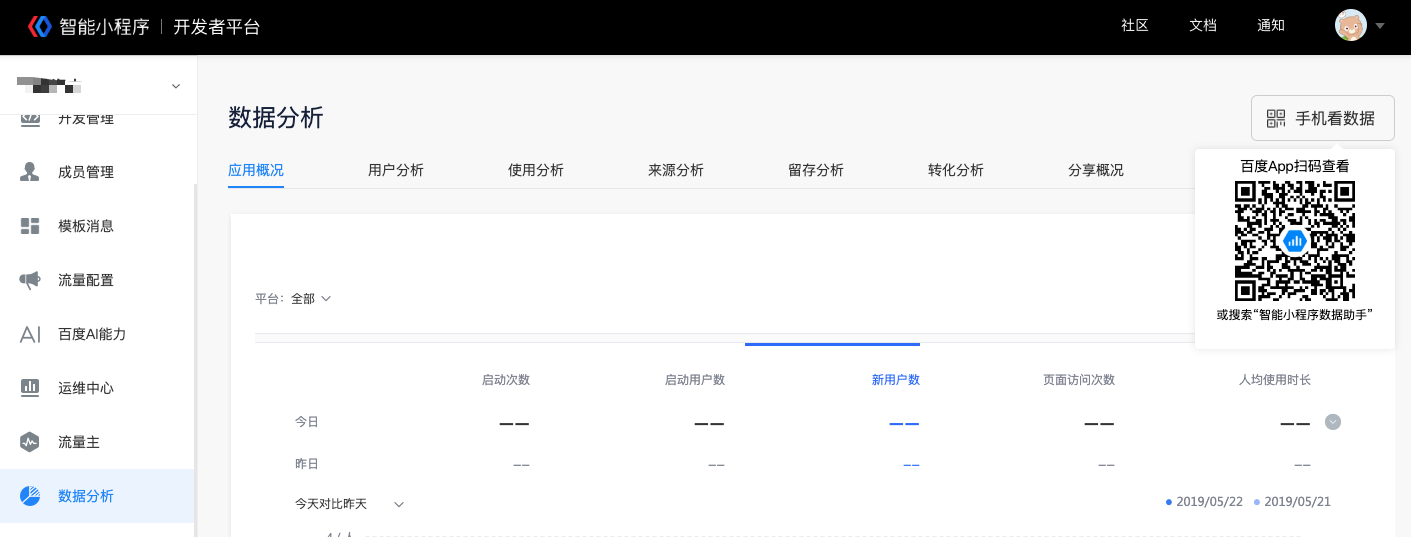The image size is (1411, 537).
Task: Select the 启动次数 metric column
Action: point(506,380)
